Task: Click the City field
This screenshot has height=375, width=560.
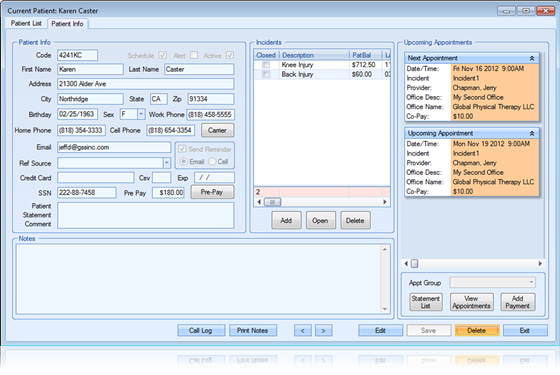Action: pos(90,99)
